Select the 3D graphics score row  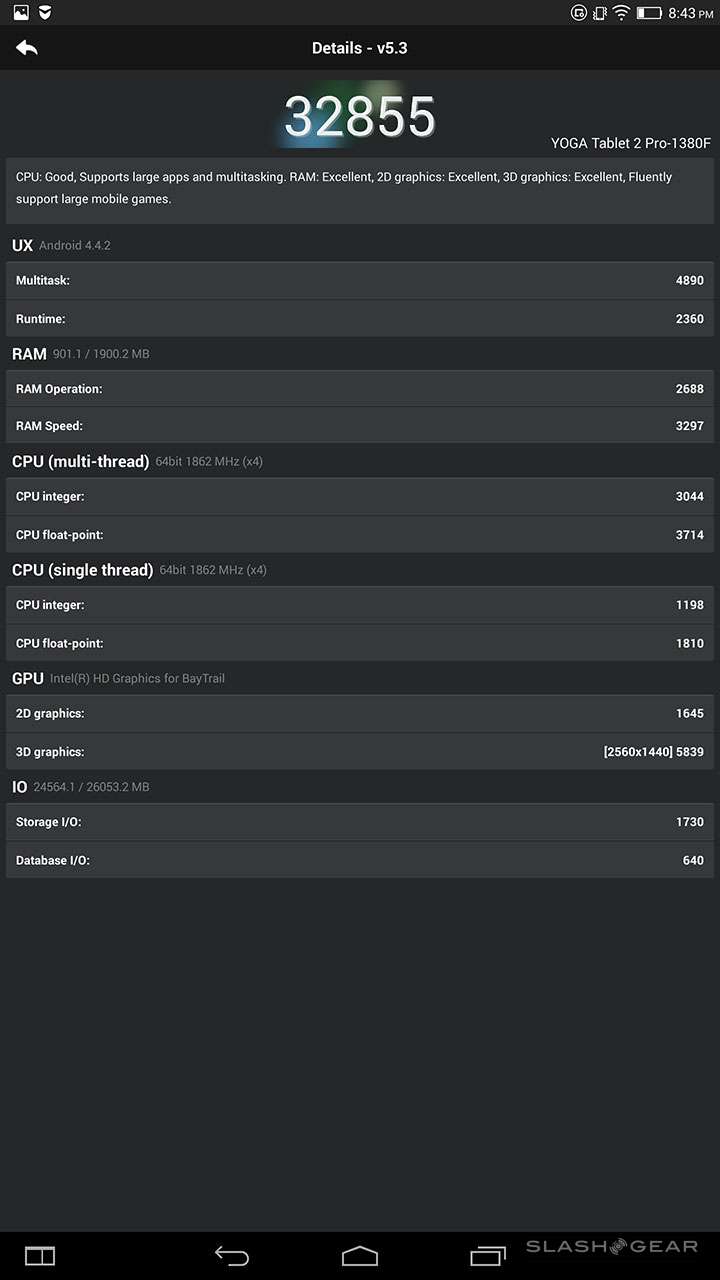[360, 752]
